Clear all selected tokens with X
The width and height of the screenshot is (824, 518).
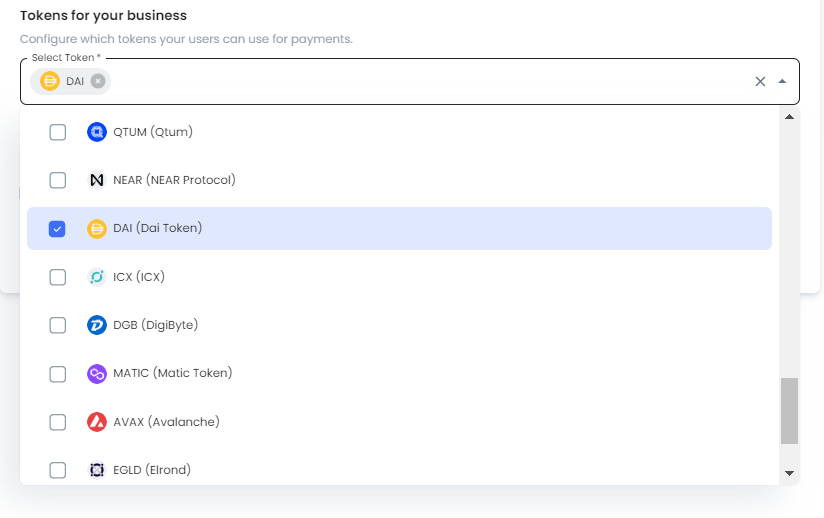[x=760, y=82]
